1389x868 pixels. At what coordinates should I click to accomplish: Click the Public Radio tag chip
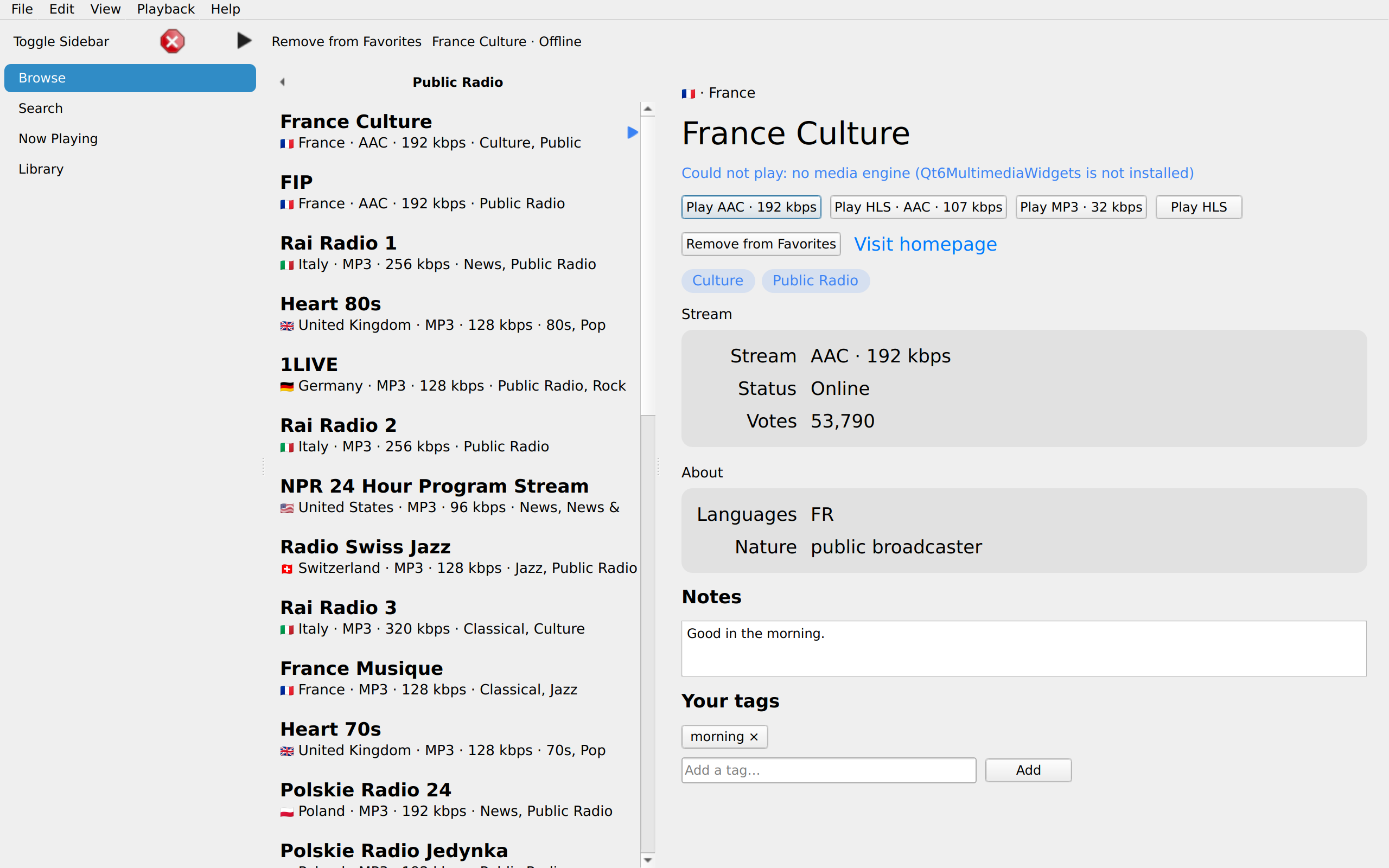(815, 280)
